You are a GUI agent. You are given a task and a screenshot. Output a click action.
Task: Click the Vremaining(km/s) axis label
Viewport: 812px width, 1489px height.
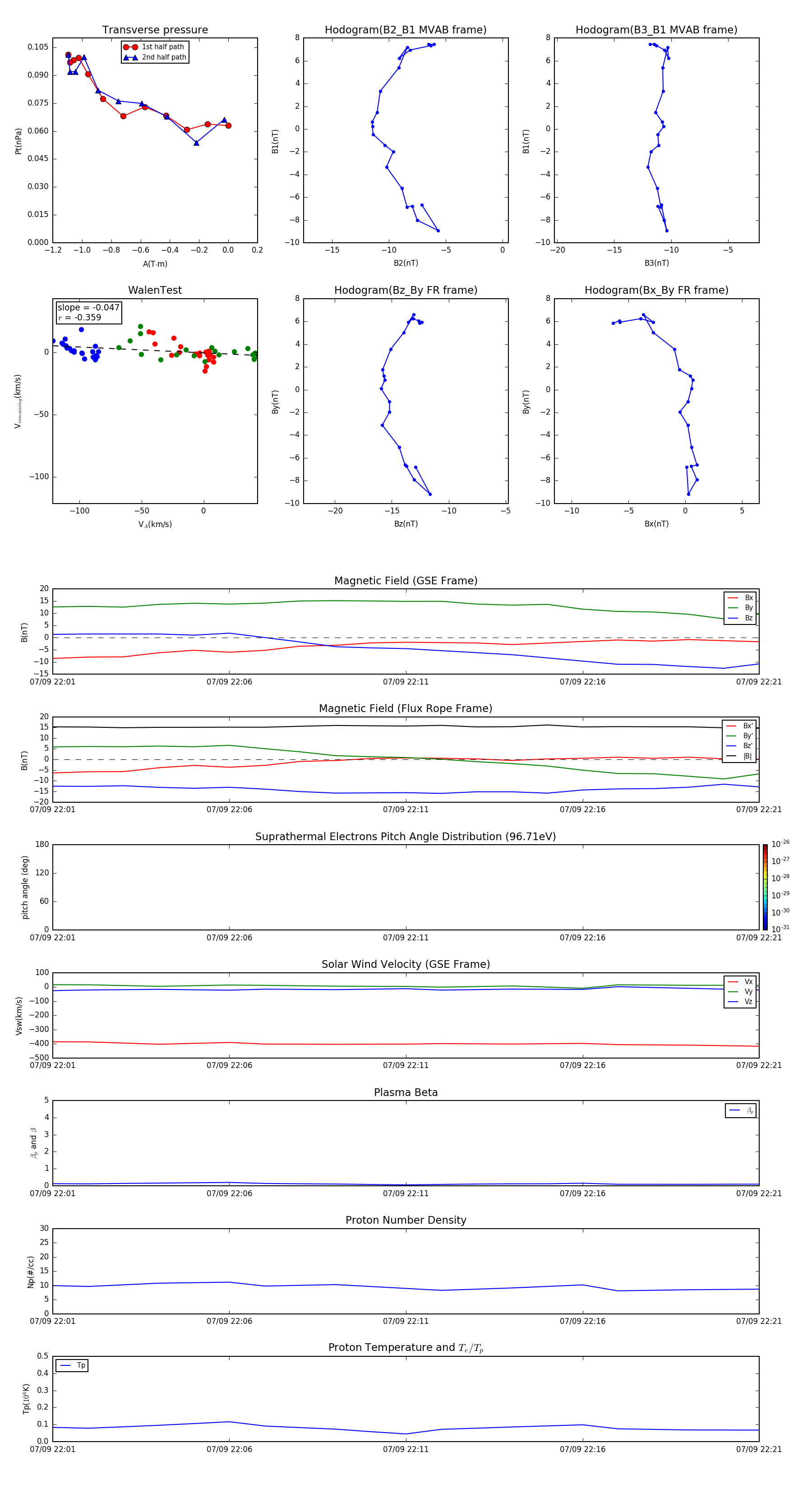click(18, 401)
